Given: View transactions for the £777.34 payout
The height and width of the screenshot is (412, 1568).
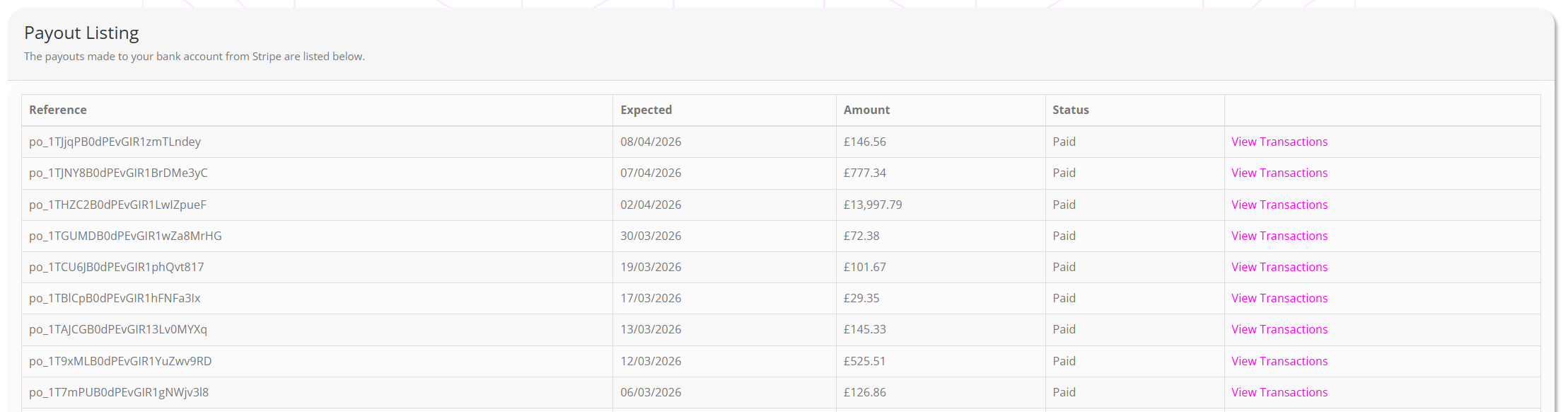Looking at the screenshot, I should click(x=1279, y=173).
